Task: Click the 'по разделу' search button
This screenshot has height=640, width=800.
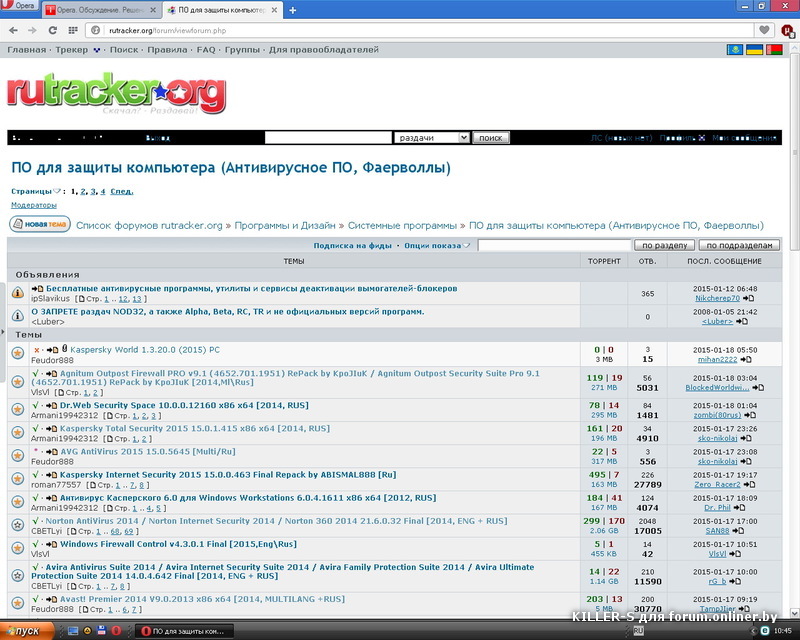Action: click(x=664, y=245)
